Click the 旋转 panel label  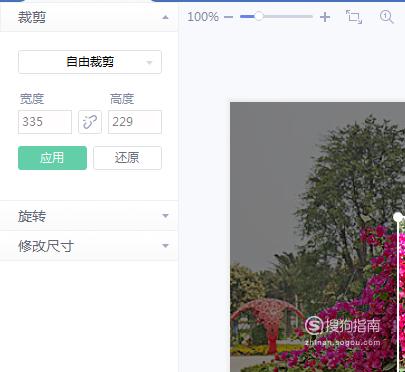click(32, 216)
